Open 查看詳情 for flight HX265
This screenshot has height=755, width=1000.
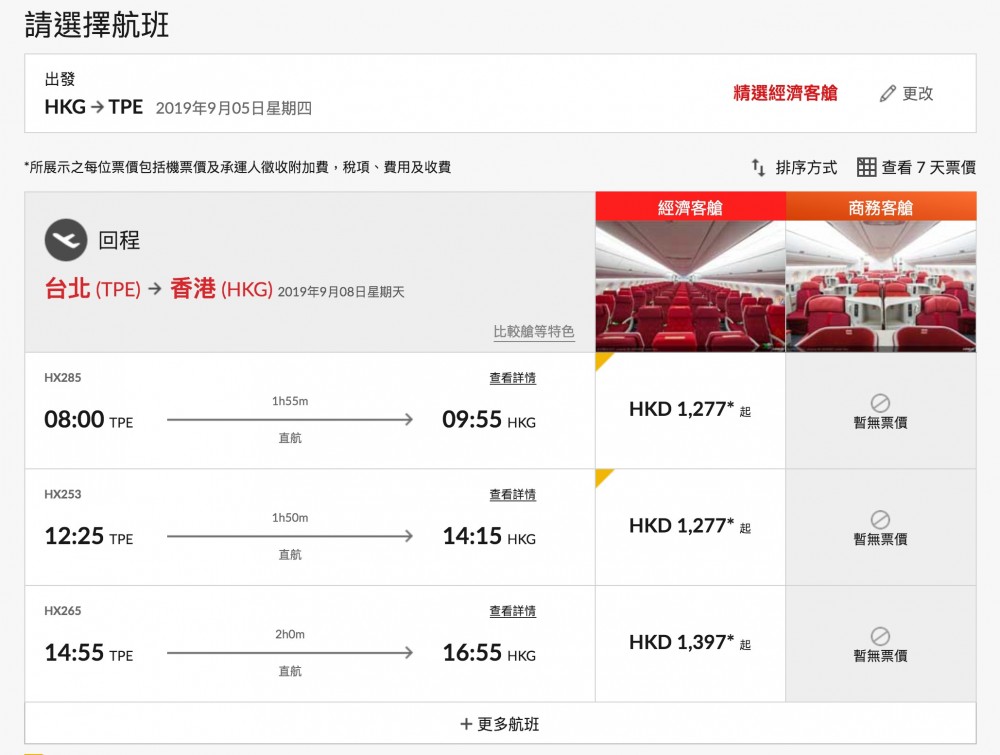[511, 610]
